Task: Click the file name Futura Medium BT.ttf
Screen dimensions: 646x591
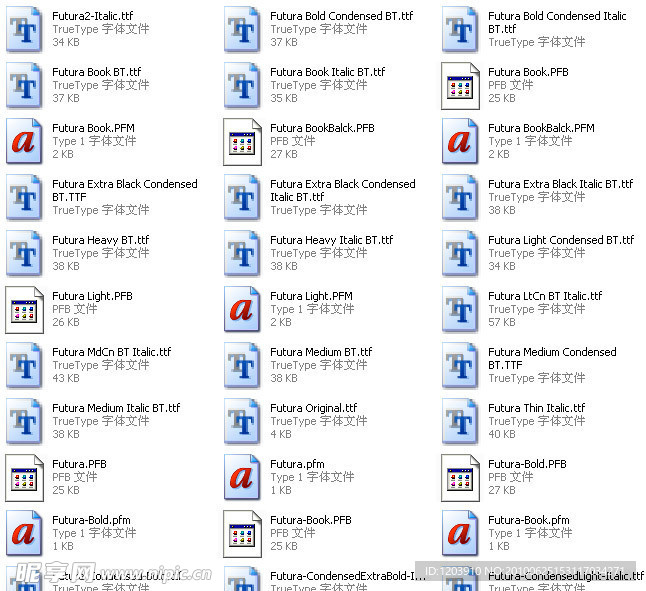Action: (321, 352)
